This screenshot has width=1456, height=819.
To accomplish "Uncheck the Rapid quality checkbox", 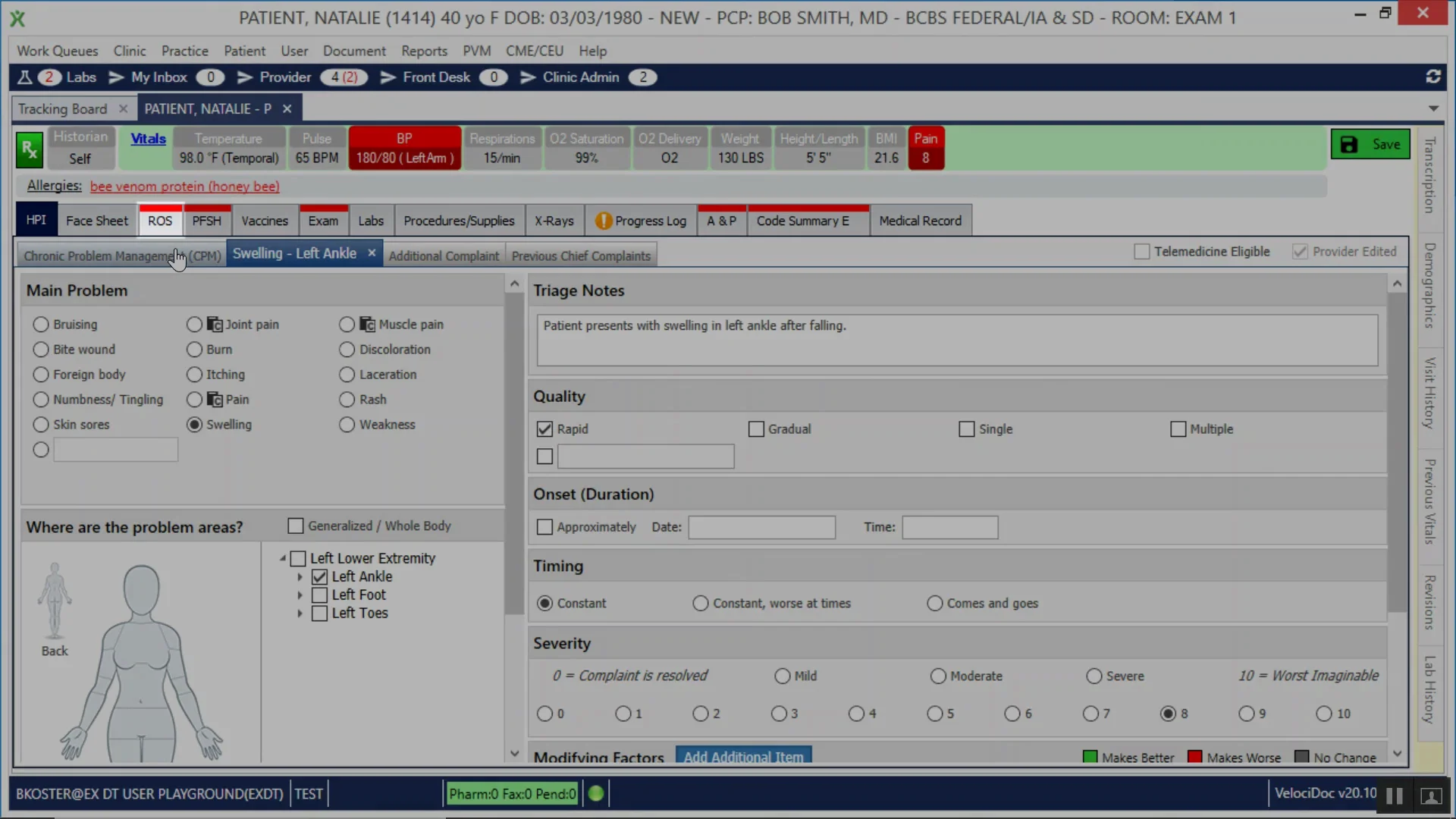I will click(544, 428).
